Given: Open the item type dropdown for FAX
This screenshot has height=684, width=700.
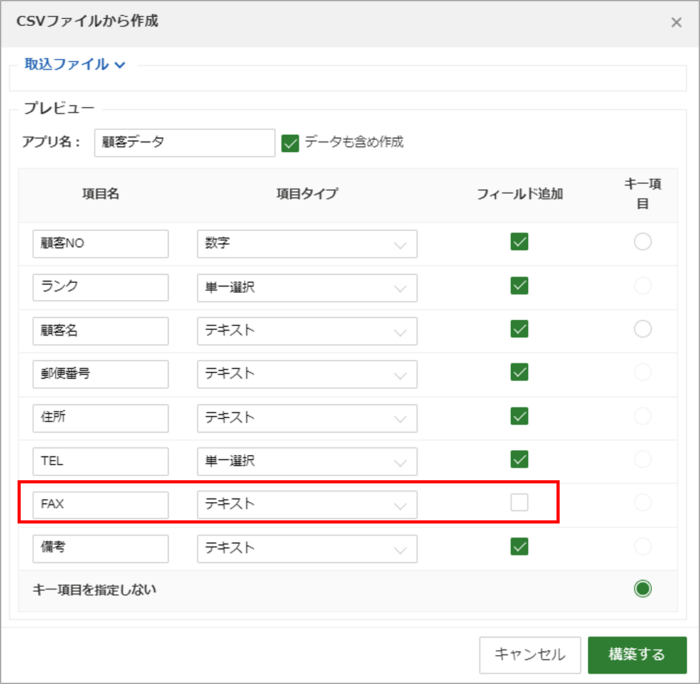Looking at the screenshot, I should pyautogui.click(x=307, y=505).
